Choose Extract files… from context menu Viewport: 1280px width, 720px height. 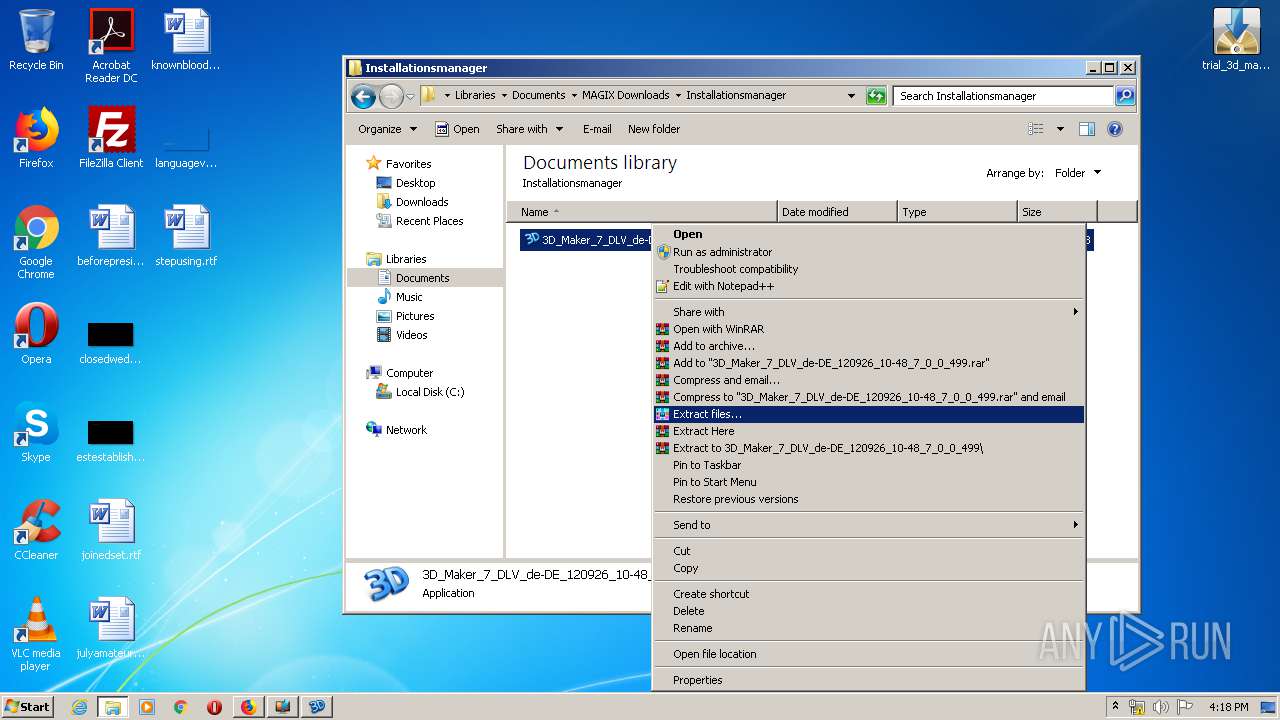point(869,414)
